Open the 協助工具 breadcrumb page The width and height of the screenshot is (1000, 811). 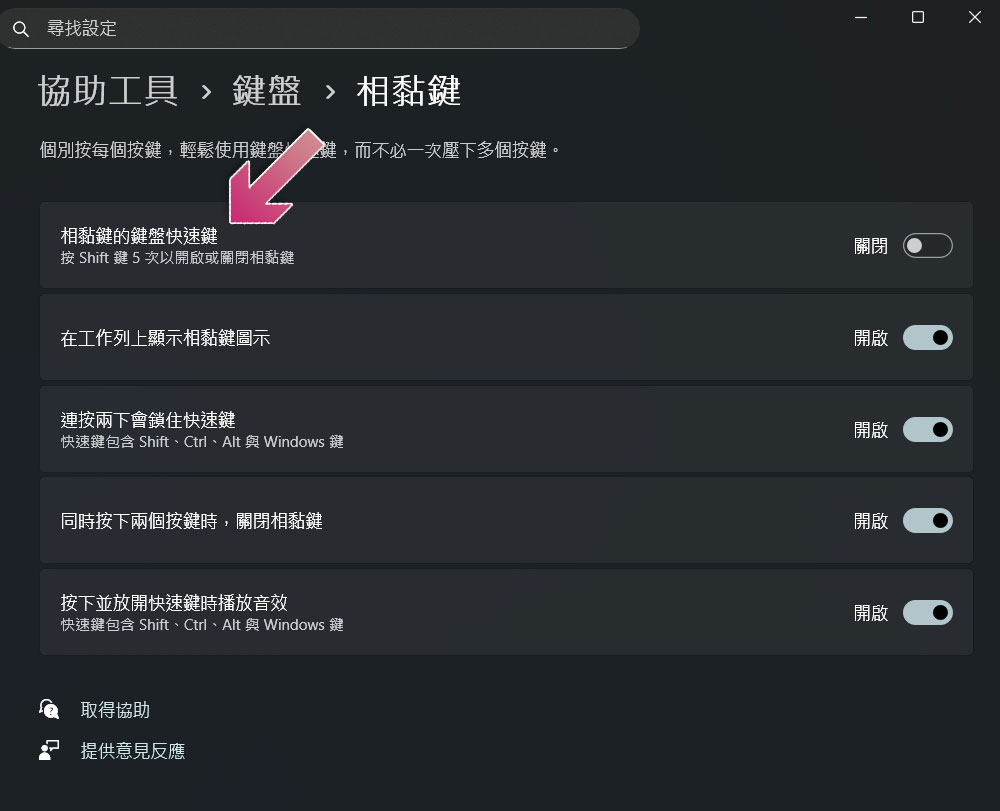tap(107, 91)
